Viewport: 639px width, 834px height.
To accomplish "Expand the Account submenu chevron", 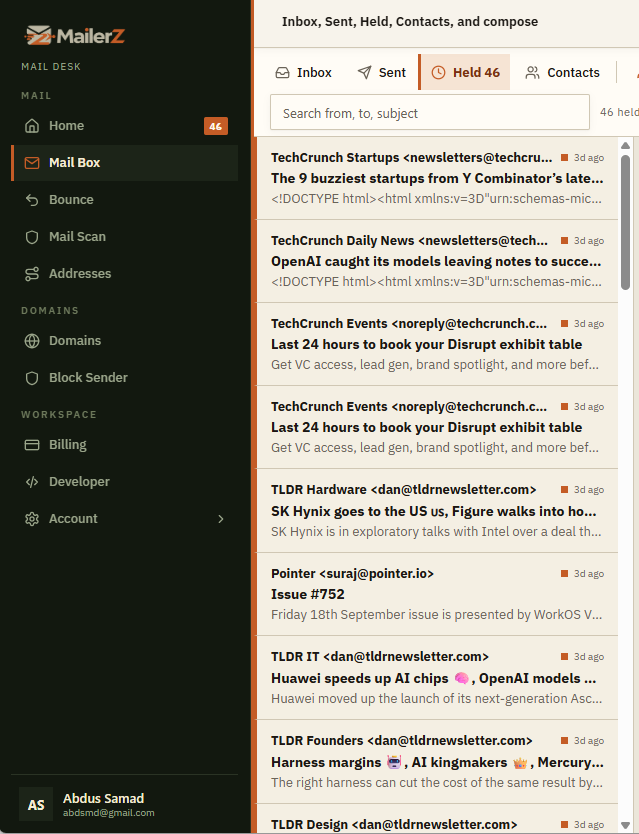I will click(221, 519).
